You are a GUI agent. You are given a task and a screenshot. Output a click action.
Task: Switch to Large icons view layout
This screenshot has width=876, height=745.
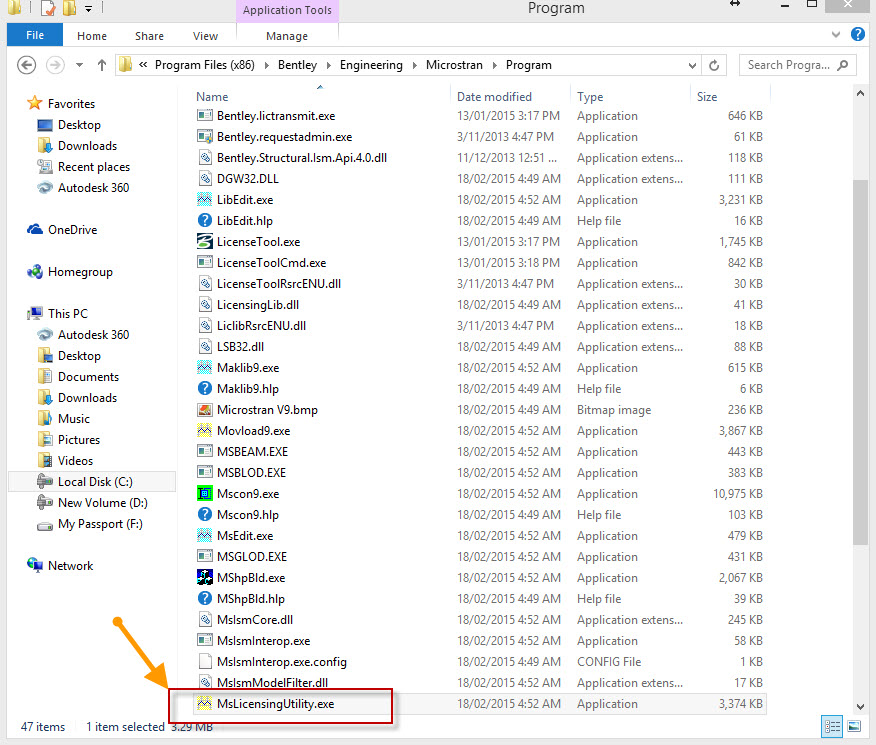[854, 726]
